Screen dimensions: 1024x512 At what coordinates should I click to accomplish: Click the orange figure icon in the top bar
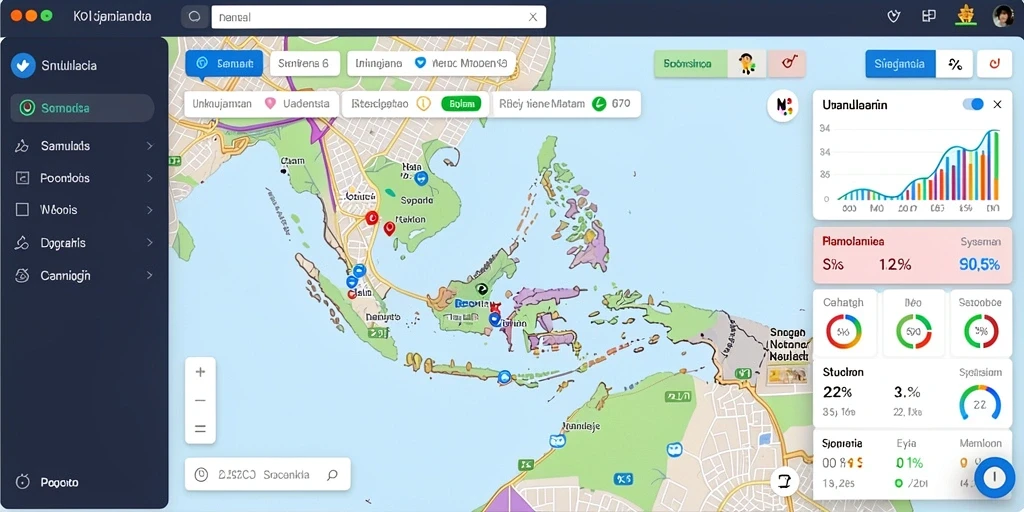point(965,14)
